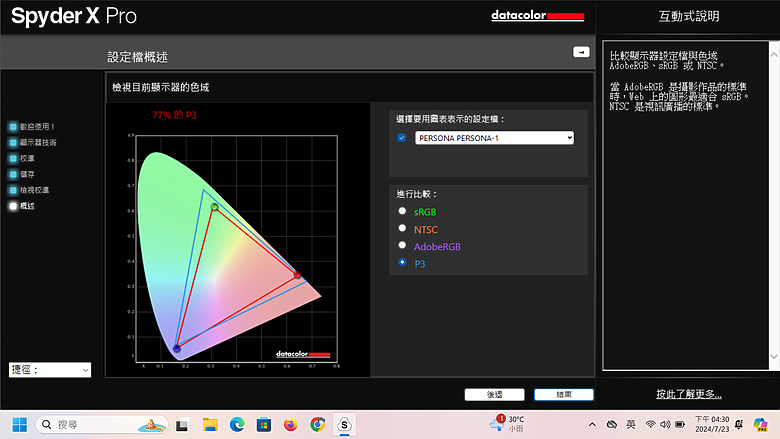Open Copilot icon in taskbar corner
The height and width of the screenshot is (439, 780).
tap(760, 425)
